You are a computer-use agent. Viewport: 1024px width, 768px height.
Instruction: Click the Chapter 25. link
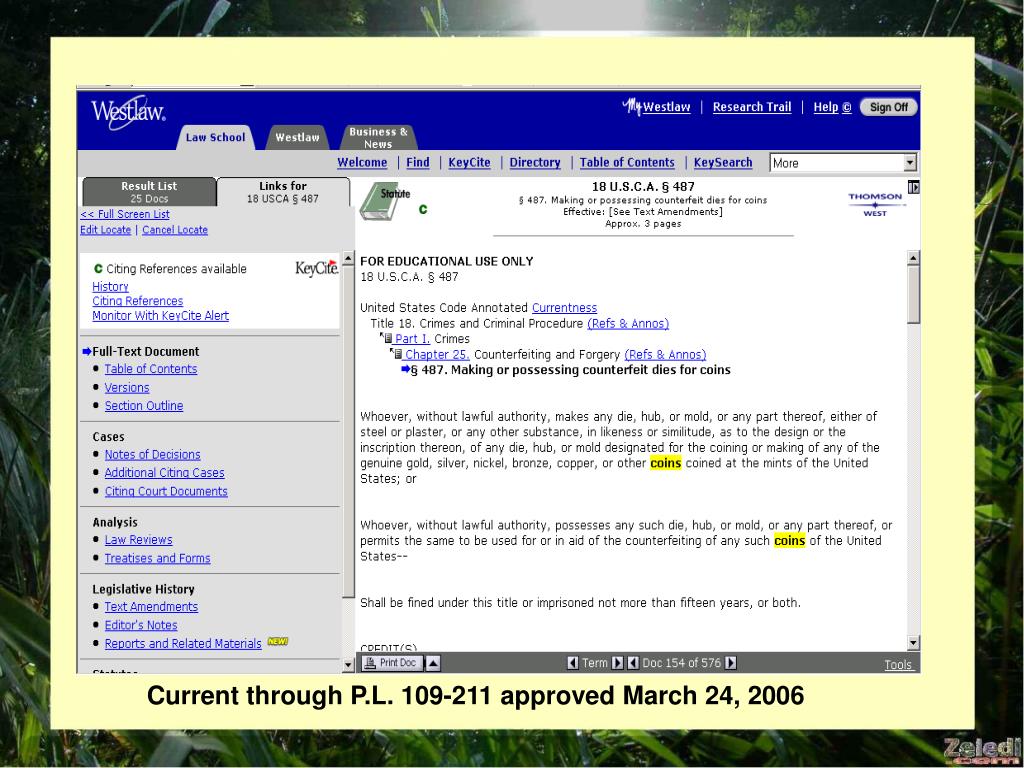click(437, 355)
